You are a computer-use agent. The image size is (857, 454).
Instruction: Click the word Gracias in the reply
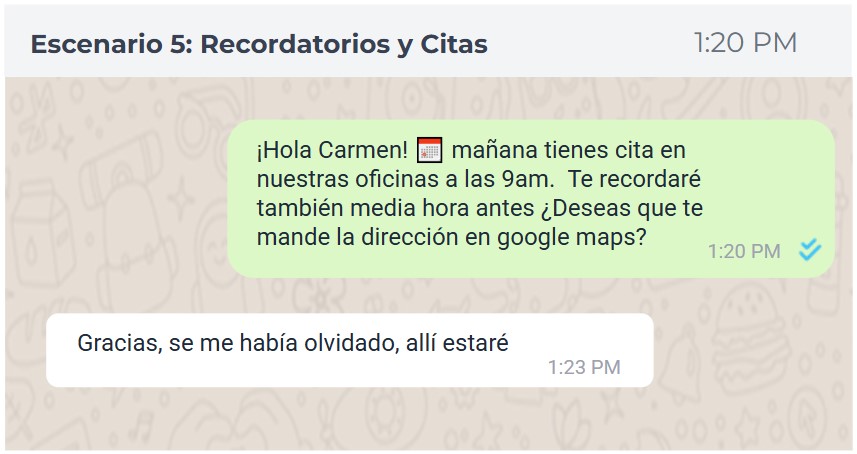[120, 343]
